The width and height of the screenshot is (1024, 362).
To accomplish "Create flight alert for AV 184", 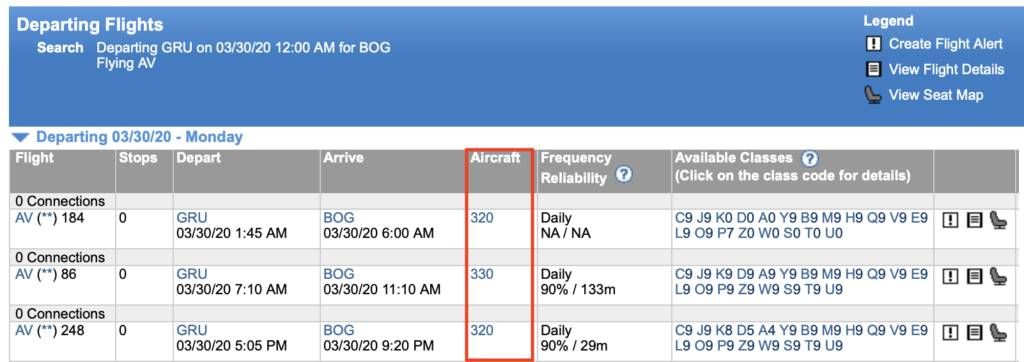I will pyautogui.click(x=951, y=220).
